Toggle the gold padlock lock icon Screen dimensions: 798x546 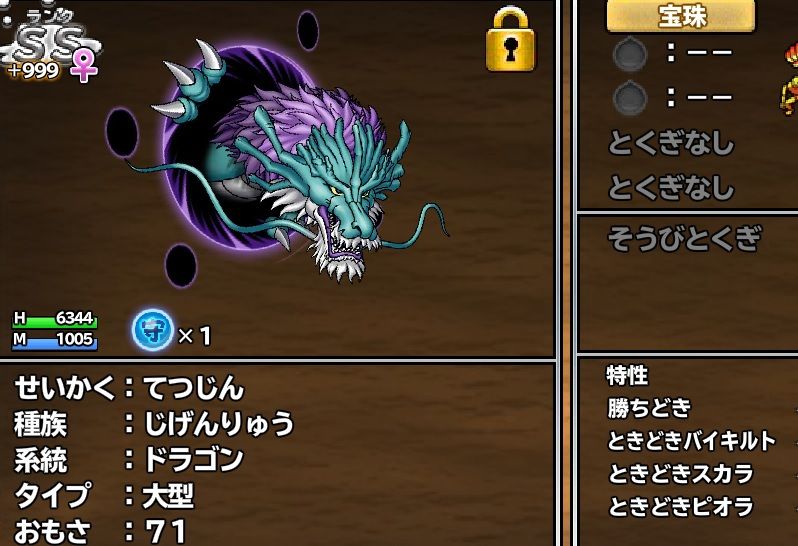[x=510, y=41]
